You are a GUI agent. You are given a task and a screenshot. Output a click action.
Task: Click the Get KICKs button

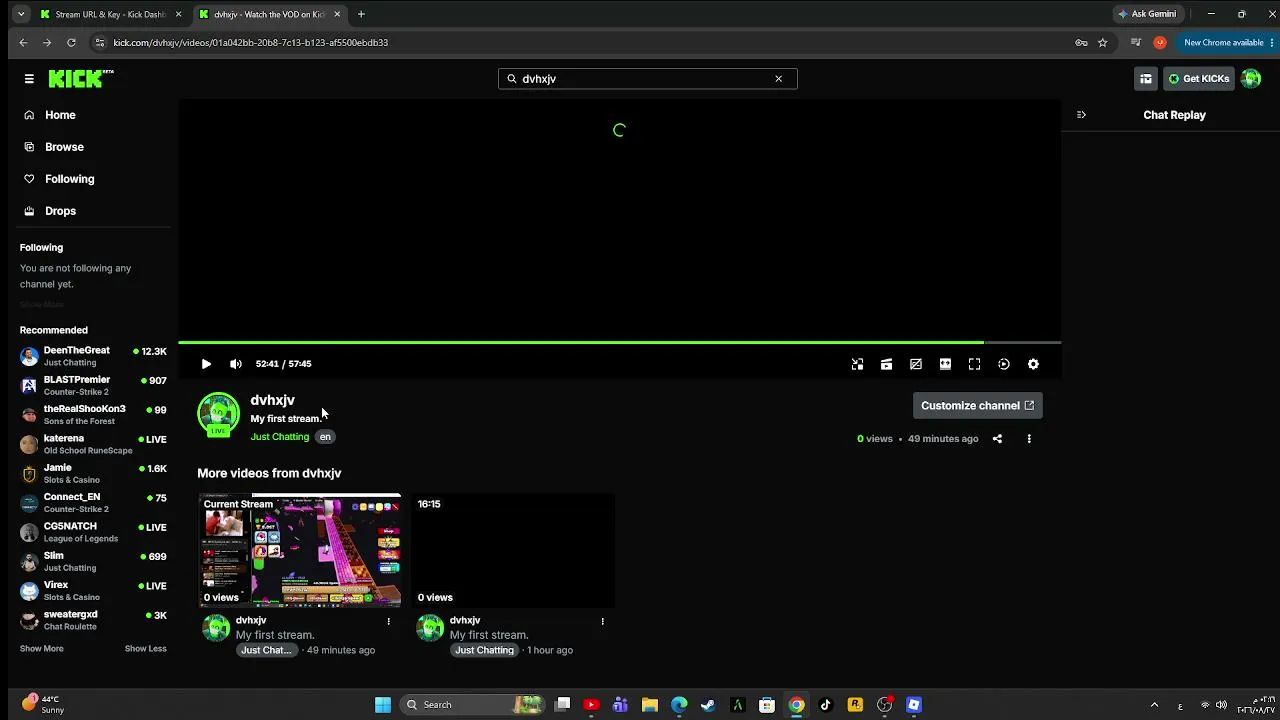coord(1198,79)
